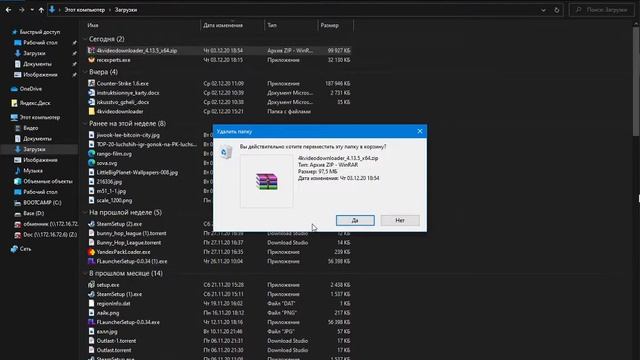The height and width of the screenshot is (360, 640).
Task: Open BOOTCAMP (C:) drive
Action: tap(42, 202)
